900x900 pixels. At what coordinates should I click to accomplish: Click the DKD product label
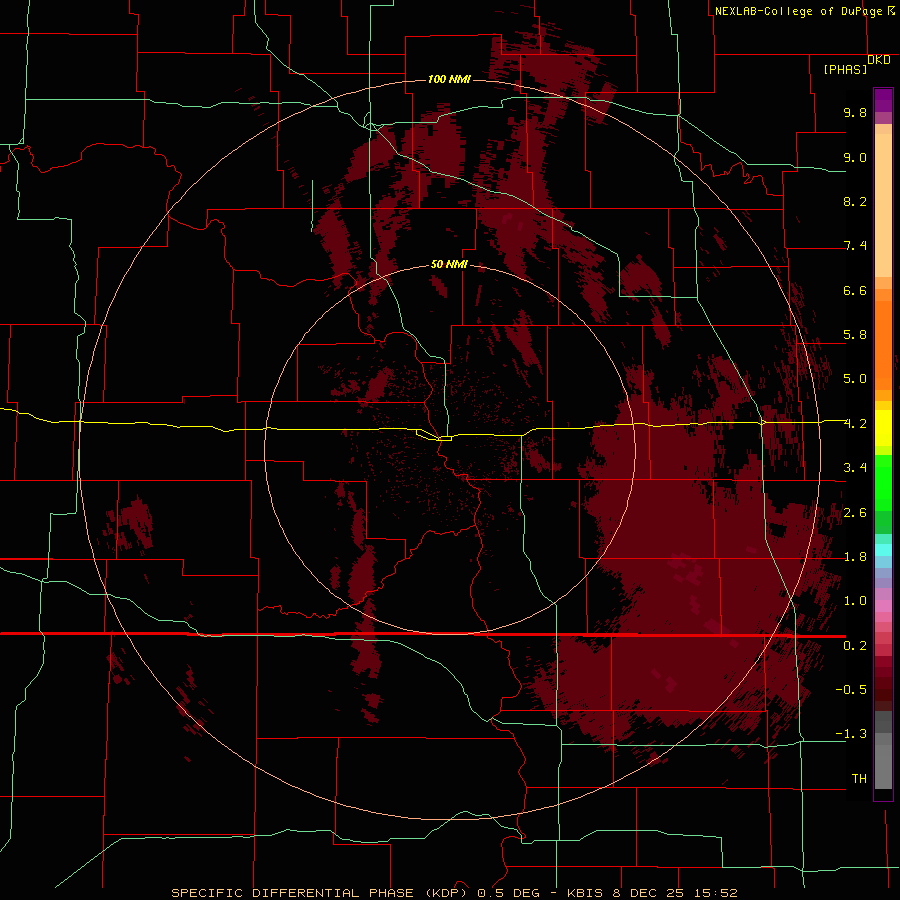879,60
